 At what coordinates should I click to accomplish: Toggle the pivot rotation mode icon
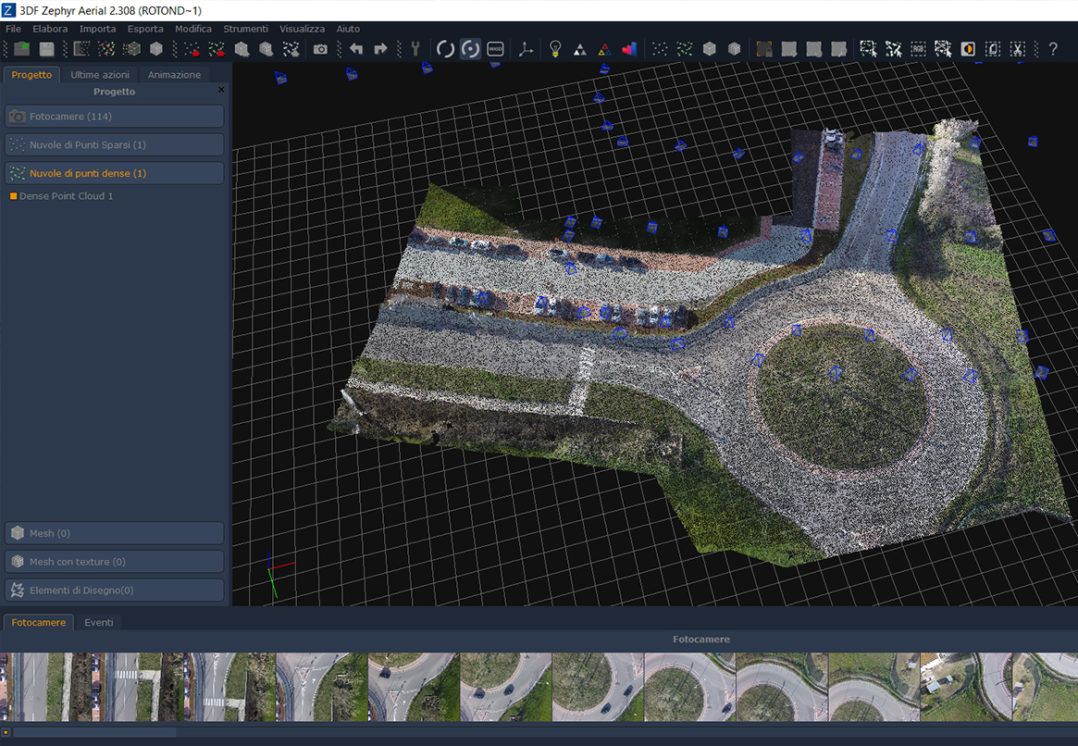point(445,49)
